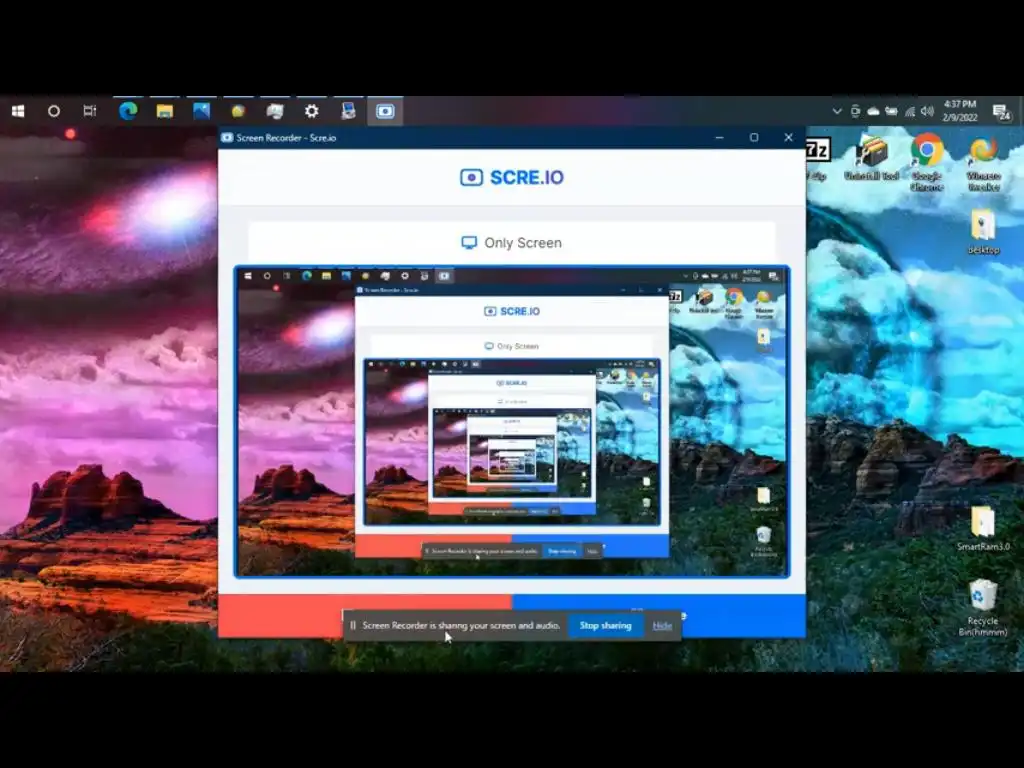This screenshot has height=768, width=1024.
Task: Click the Meet Now camera tray icon
Action: 855,111
